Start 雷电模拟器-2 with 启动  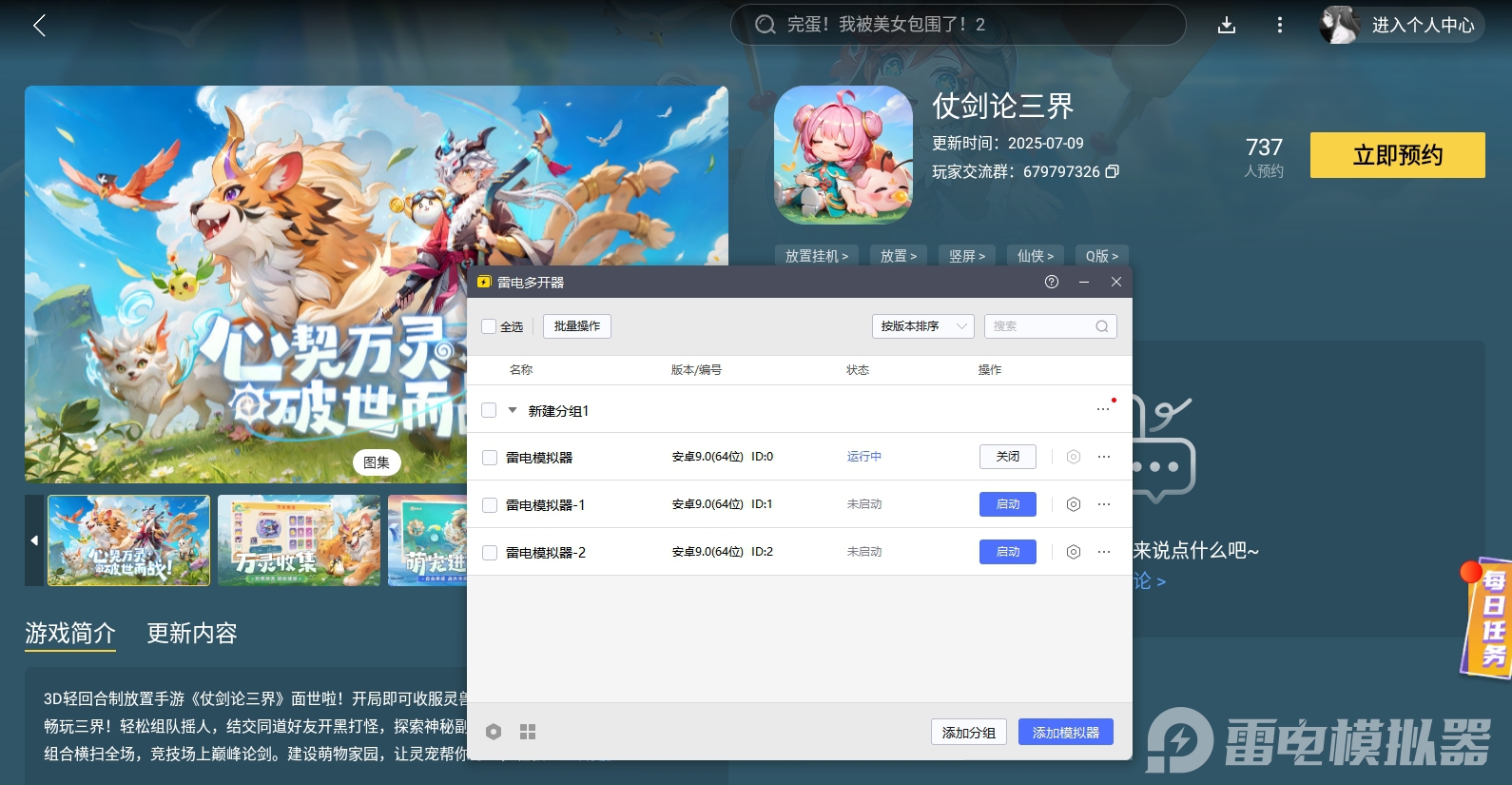pos(1008,552)
